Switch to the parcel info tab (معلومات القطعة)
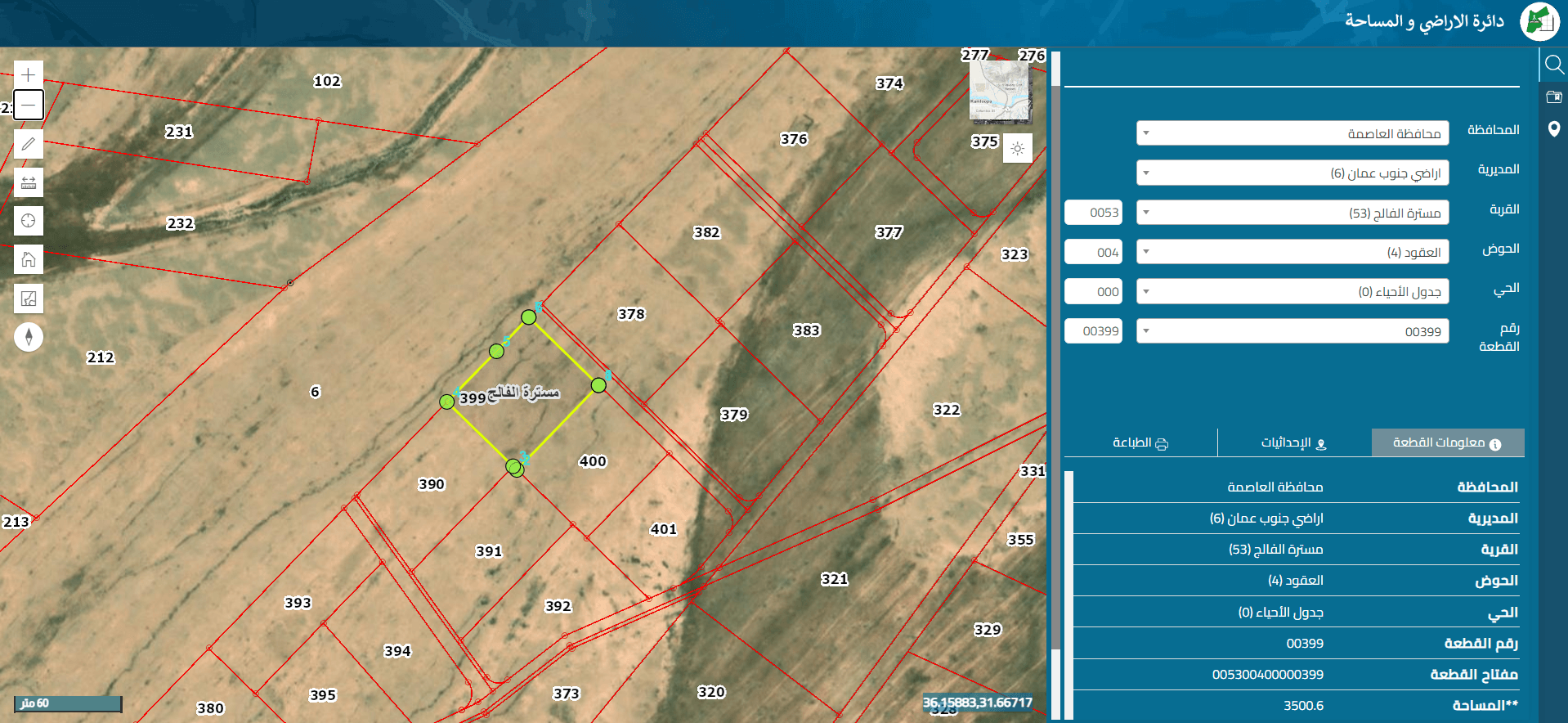The height and width of the screenshot is (723, 1568). coord(1448,442)
